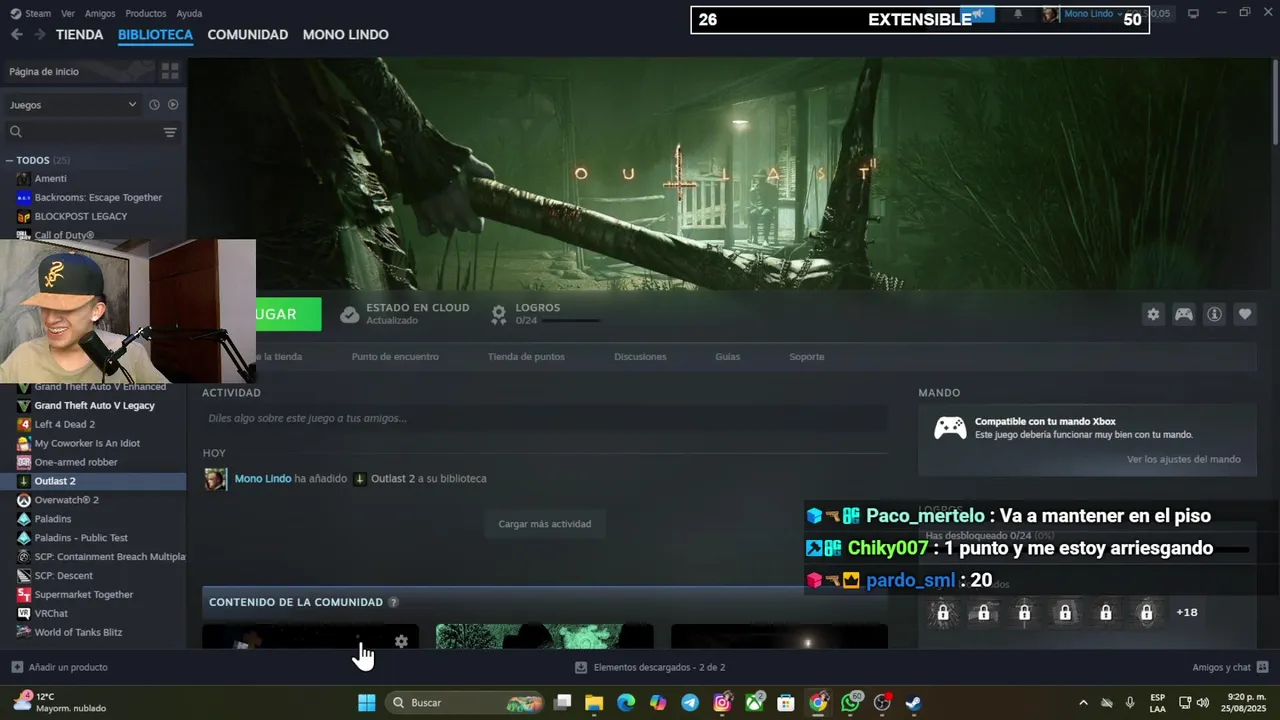Open community content settings gear
This screenshot has width=1280, height=720.
[x=401, y=641]
